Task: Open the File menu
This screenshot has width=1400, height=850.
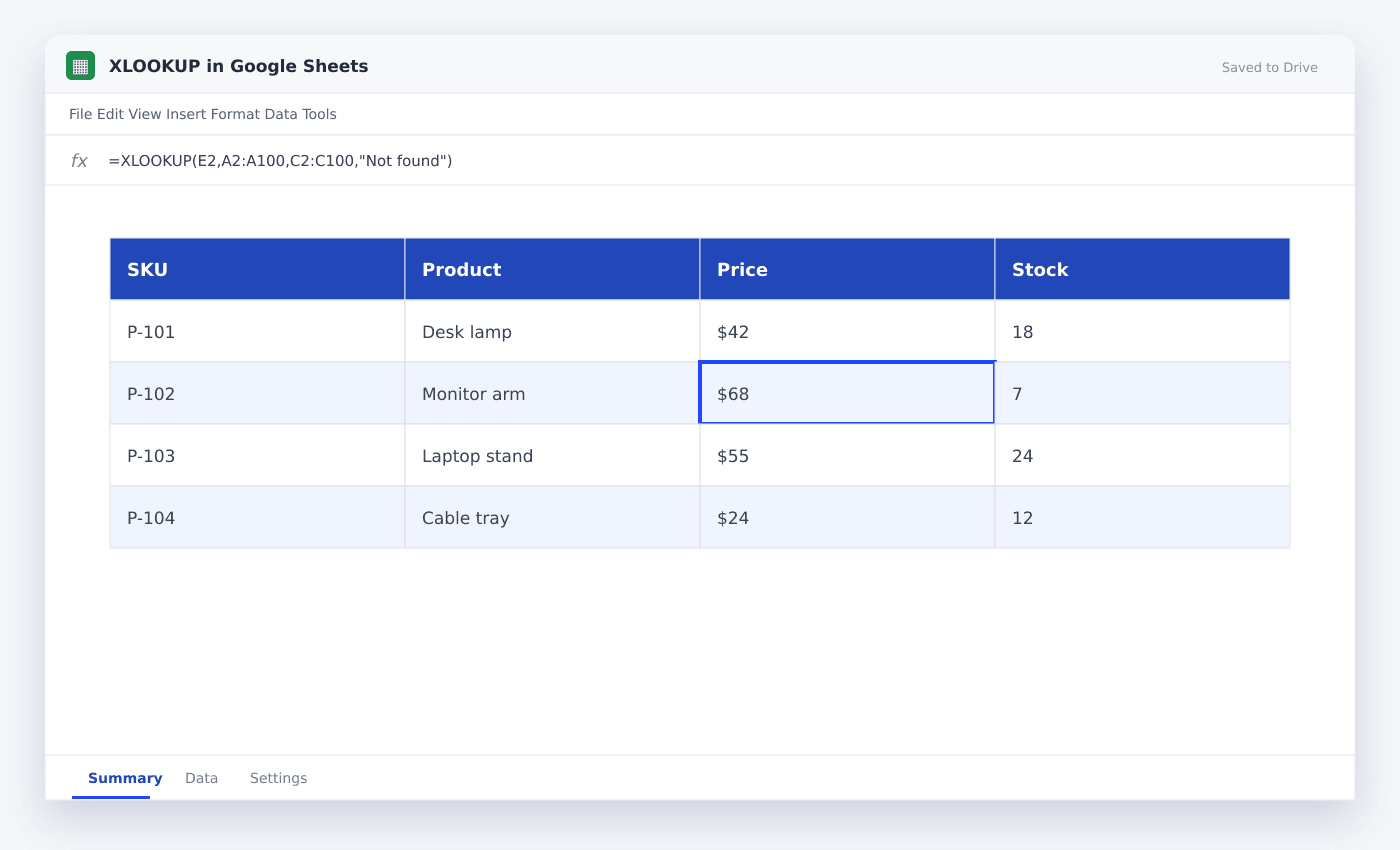Action: click(81, 114)
